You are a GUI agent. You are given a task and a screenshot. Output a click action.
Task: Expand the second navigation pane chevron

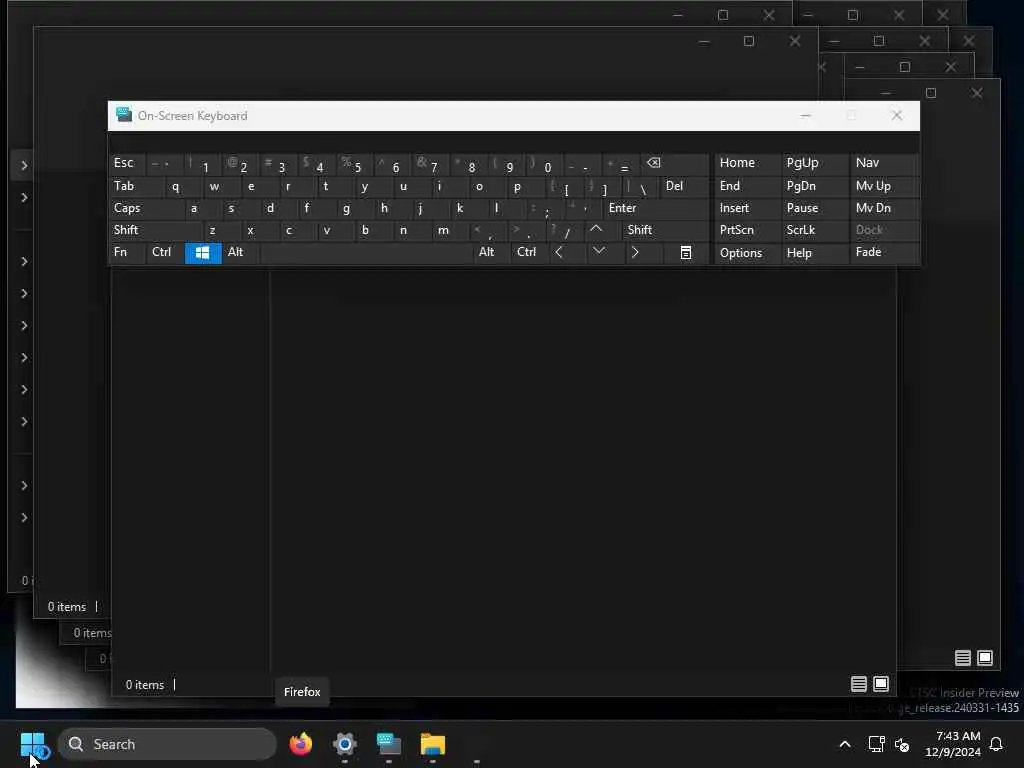click(24, 197)
